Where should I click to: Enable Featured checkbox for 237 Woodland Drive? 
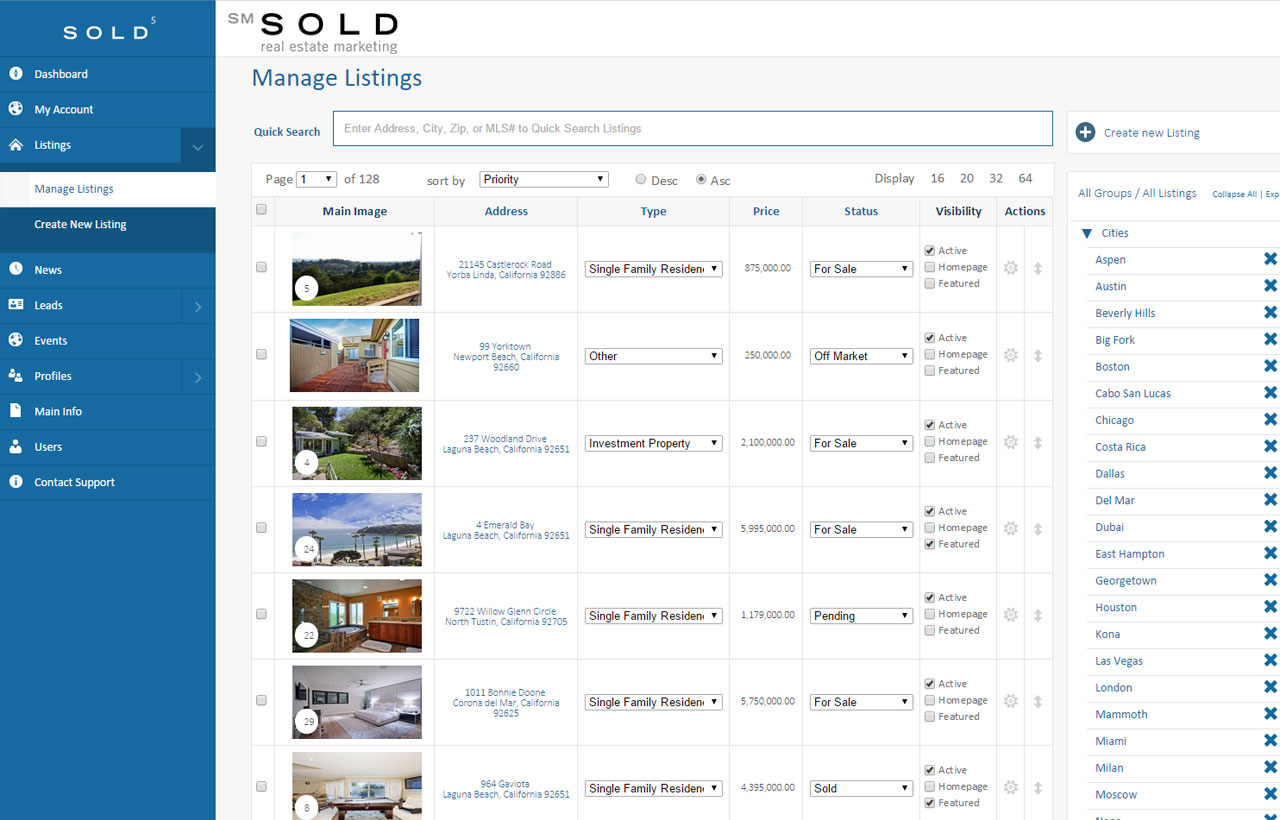pos(930,458)
